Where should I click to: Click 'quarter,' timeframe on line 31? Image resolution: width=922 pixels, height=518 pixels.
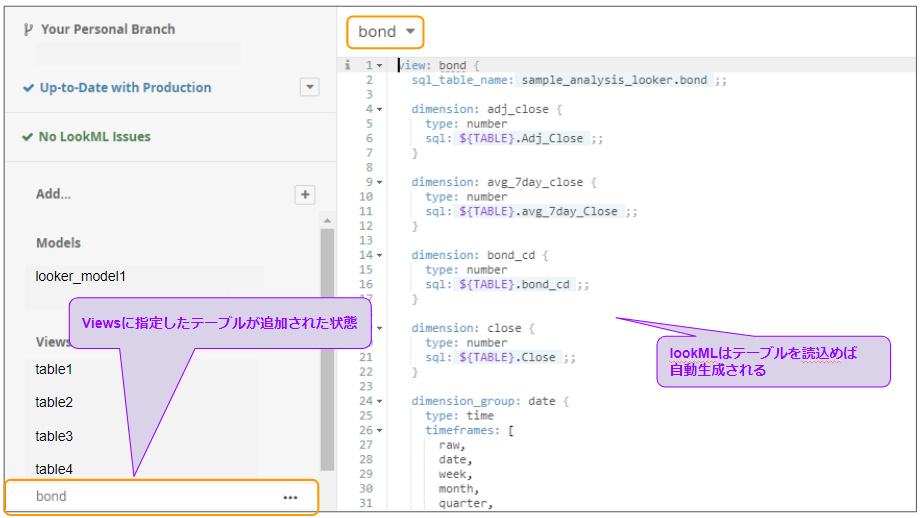click(x=466, y=503)
